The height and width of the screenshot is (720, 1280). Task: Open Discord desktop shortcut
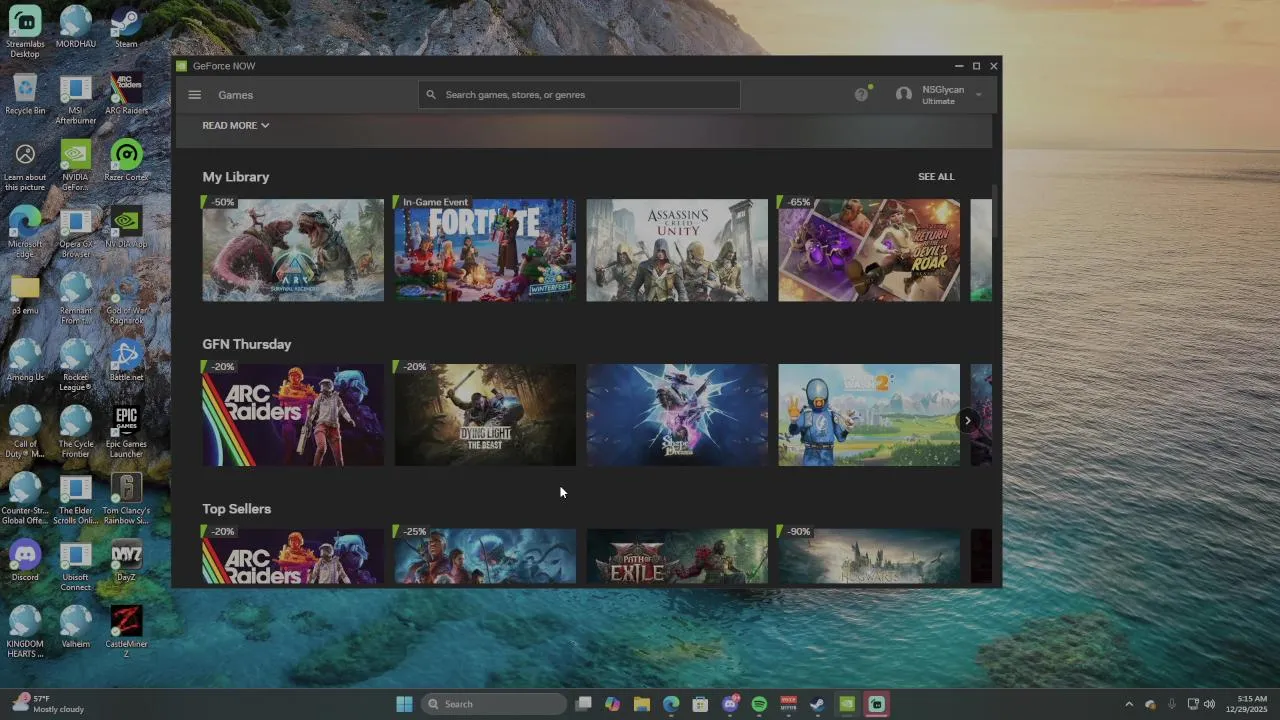[25, 562]
